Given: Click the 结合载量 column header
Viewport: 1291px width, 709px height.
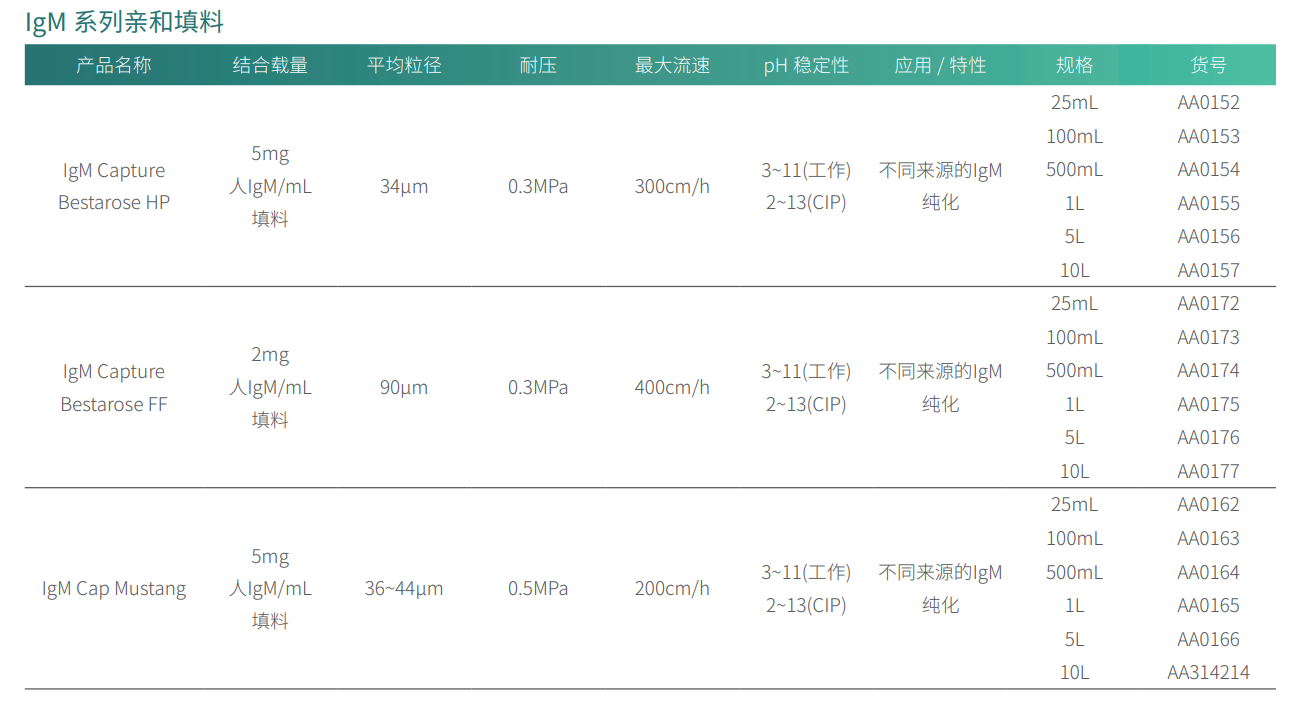Looking at the screenshot, I should tap(270, 65).
